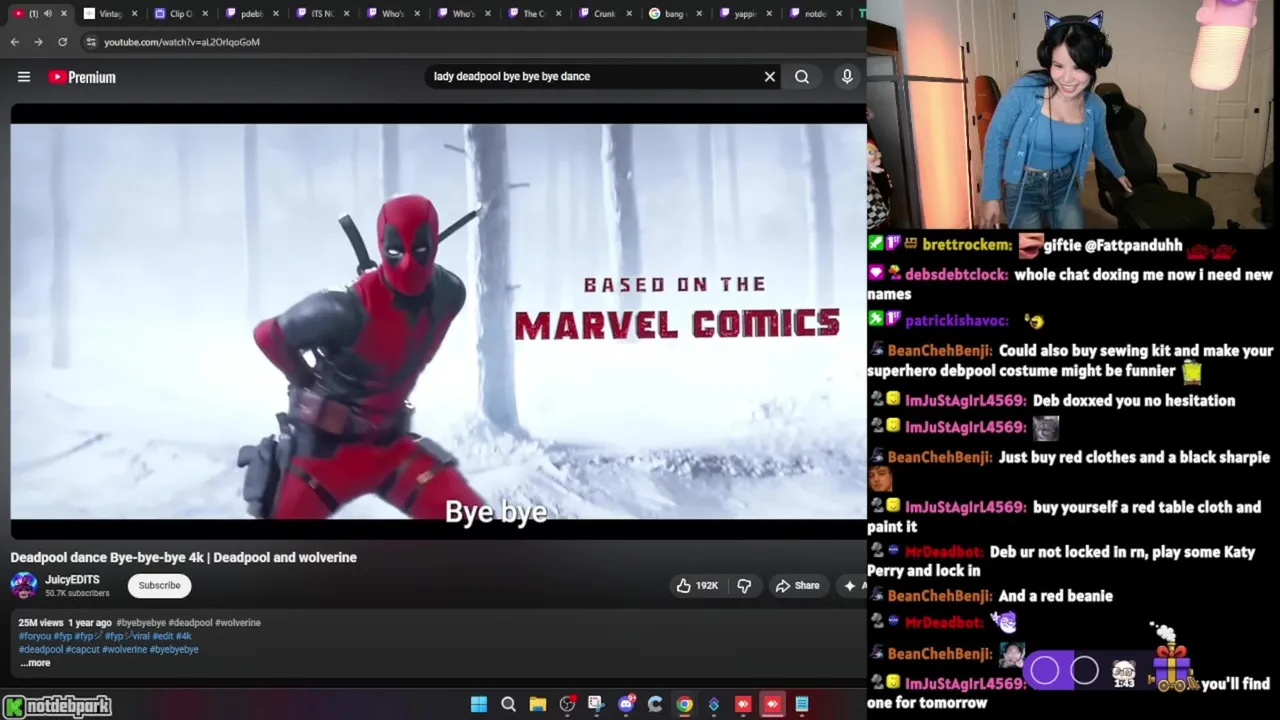The height and width of the screenshot is (720, 1280).
Task: Go to YouTube Premium home logo
Action: click(82, 77)
